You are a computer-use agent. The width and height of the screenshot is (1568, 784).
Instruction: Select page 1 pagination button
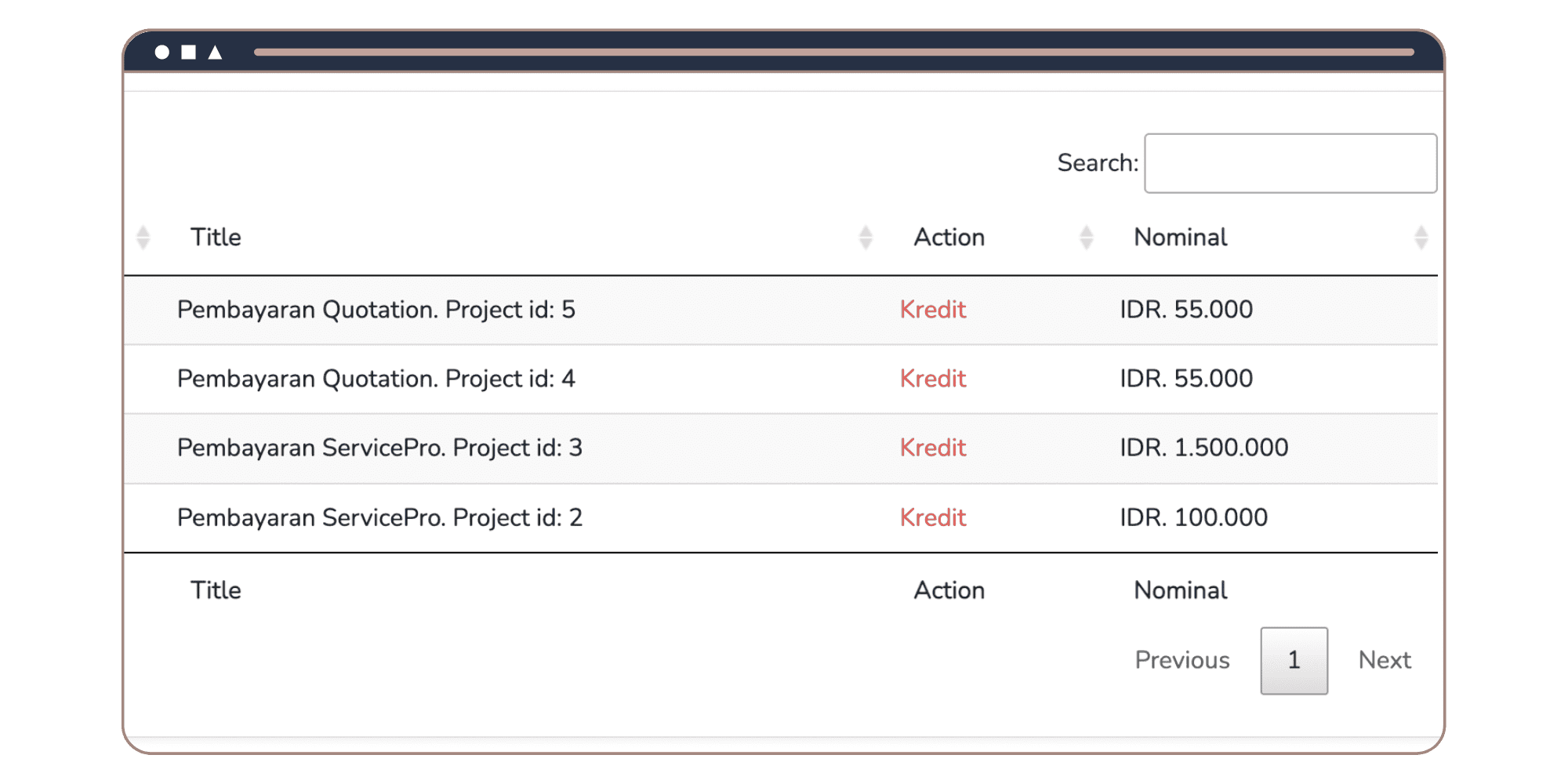[1294, 660]
